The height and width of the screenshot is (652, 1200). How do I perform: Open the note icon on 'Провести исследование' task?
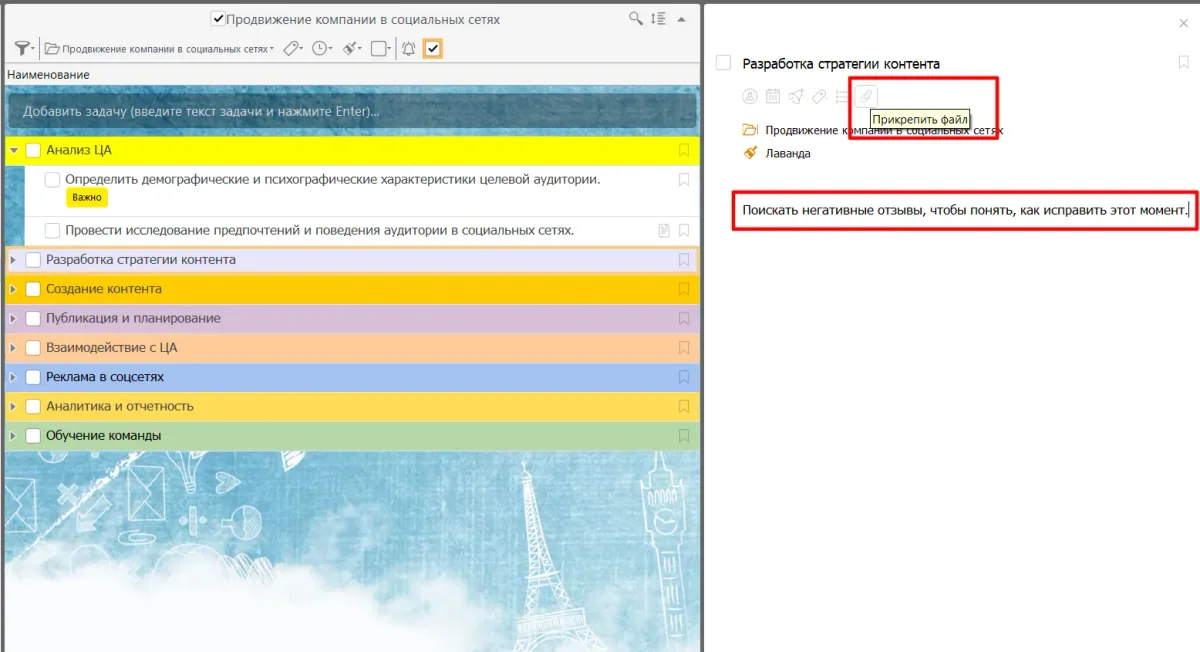[663, 231]
